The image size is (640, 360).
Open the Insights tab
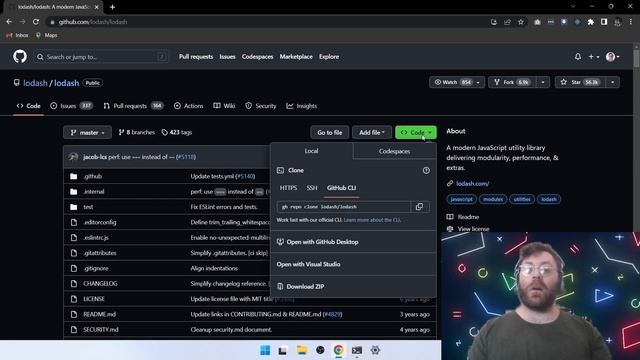[x=302, y=106]
